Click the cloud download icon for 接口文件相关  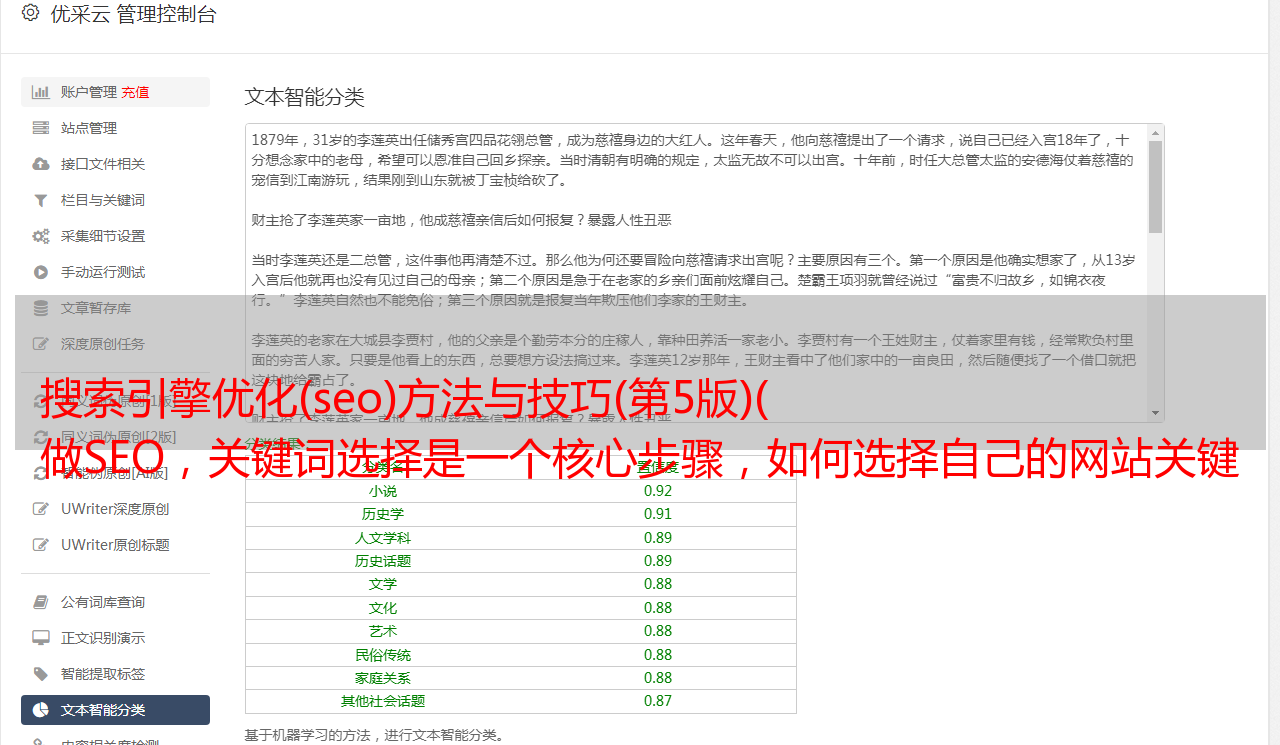coord(41,164)
